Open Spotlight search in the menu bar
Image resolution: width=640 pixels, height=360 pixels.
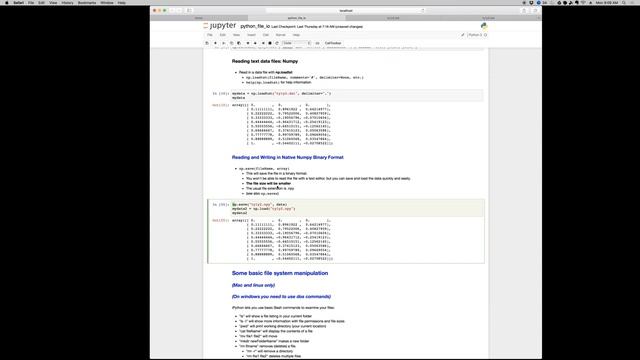624,2
